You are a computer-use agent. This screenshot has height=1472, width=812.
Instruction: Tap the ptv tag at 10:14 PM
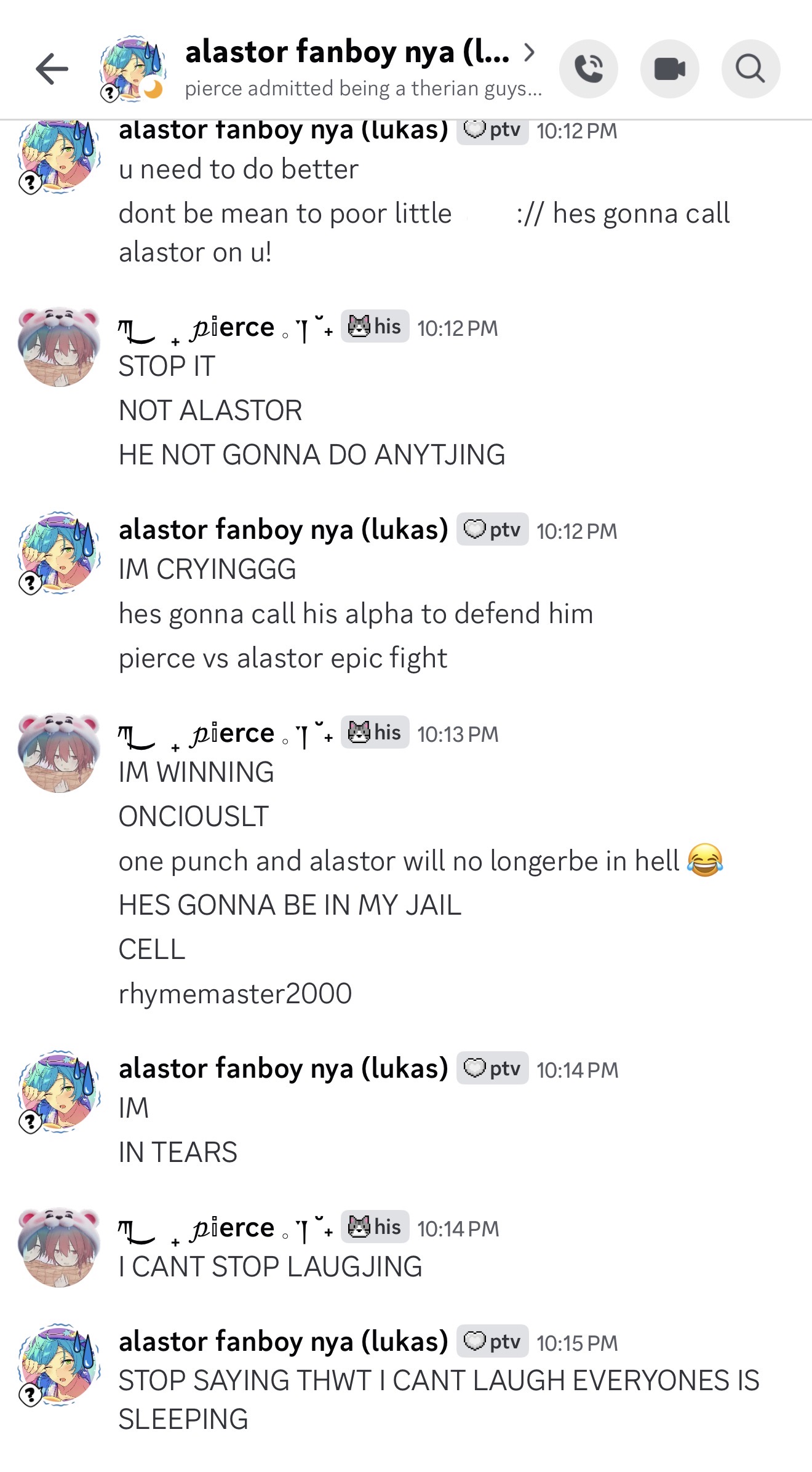tap(492, 1068)
